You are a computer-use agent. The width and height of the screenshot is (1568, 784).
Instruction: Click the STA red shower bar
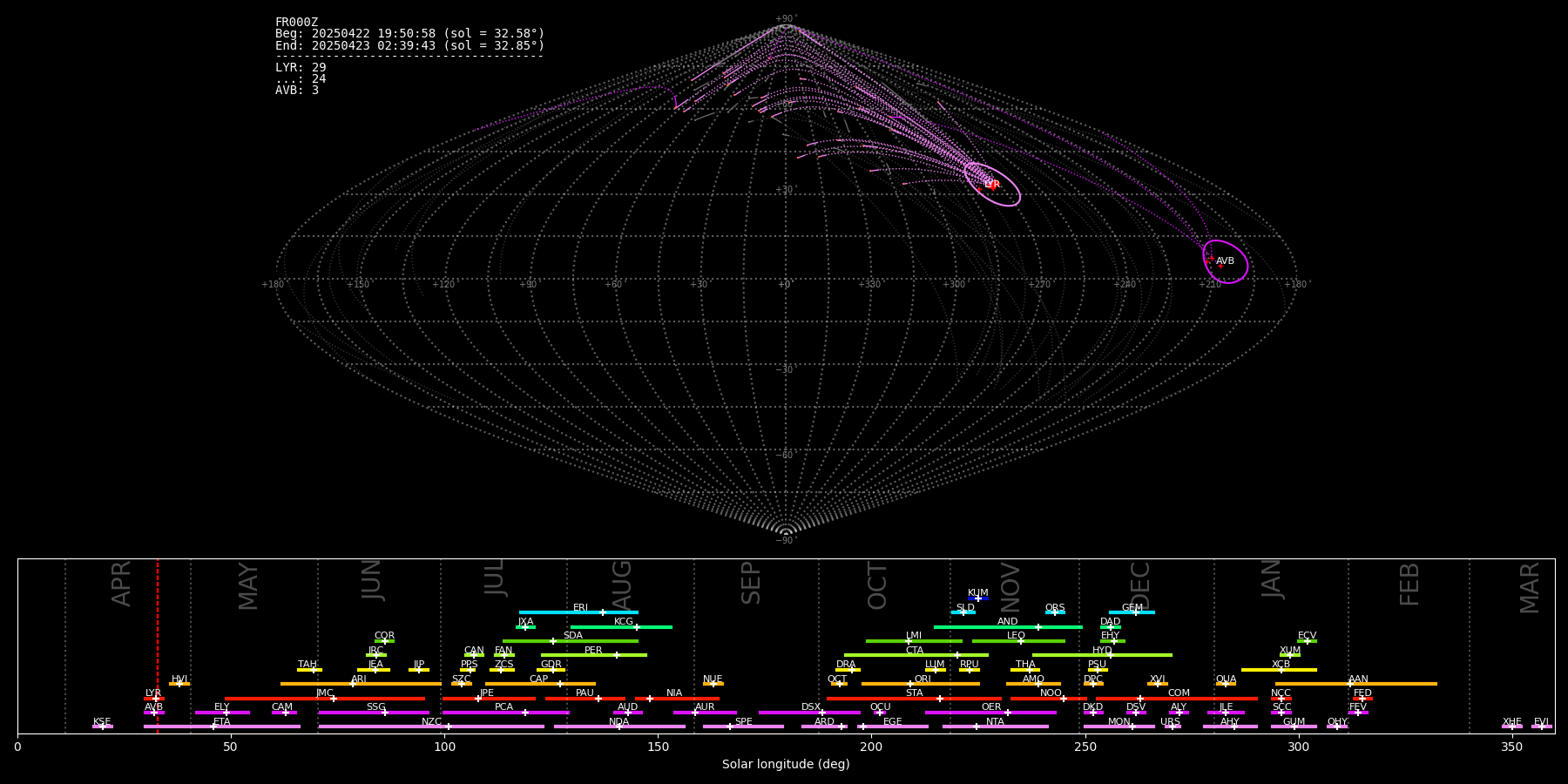pos(914,699)
